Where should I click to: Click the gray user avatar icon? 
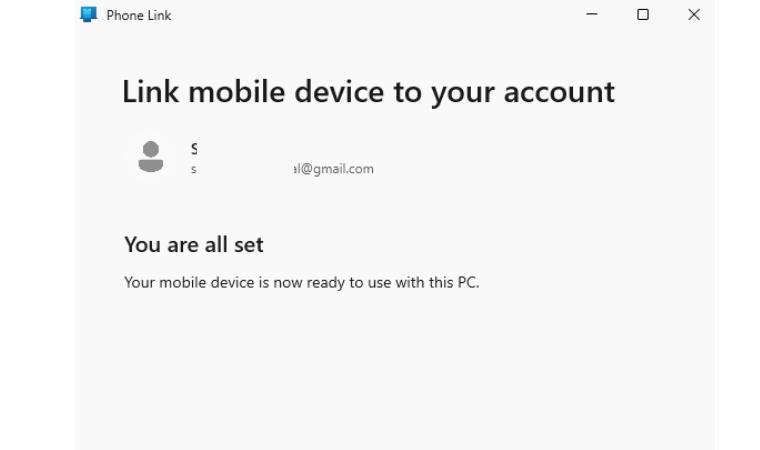(151, 157)
